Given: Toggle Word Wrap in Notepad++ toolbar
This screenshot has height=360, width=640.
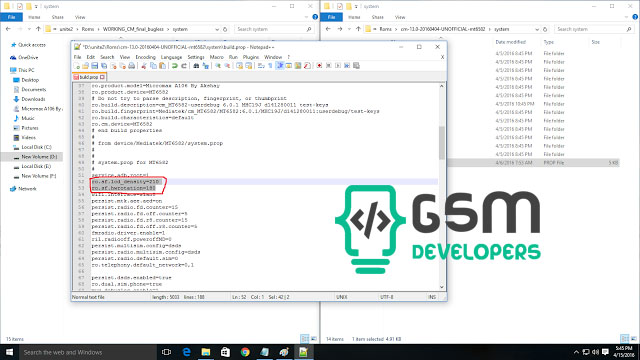Looking at the screenshot, I should pyautogui.click(x=261, y=66).
